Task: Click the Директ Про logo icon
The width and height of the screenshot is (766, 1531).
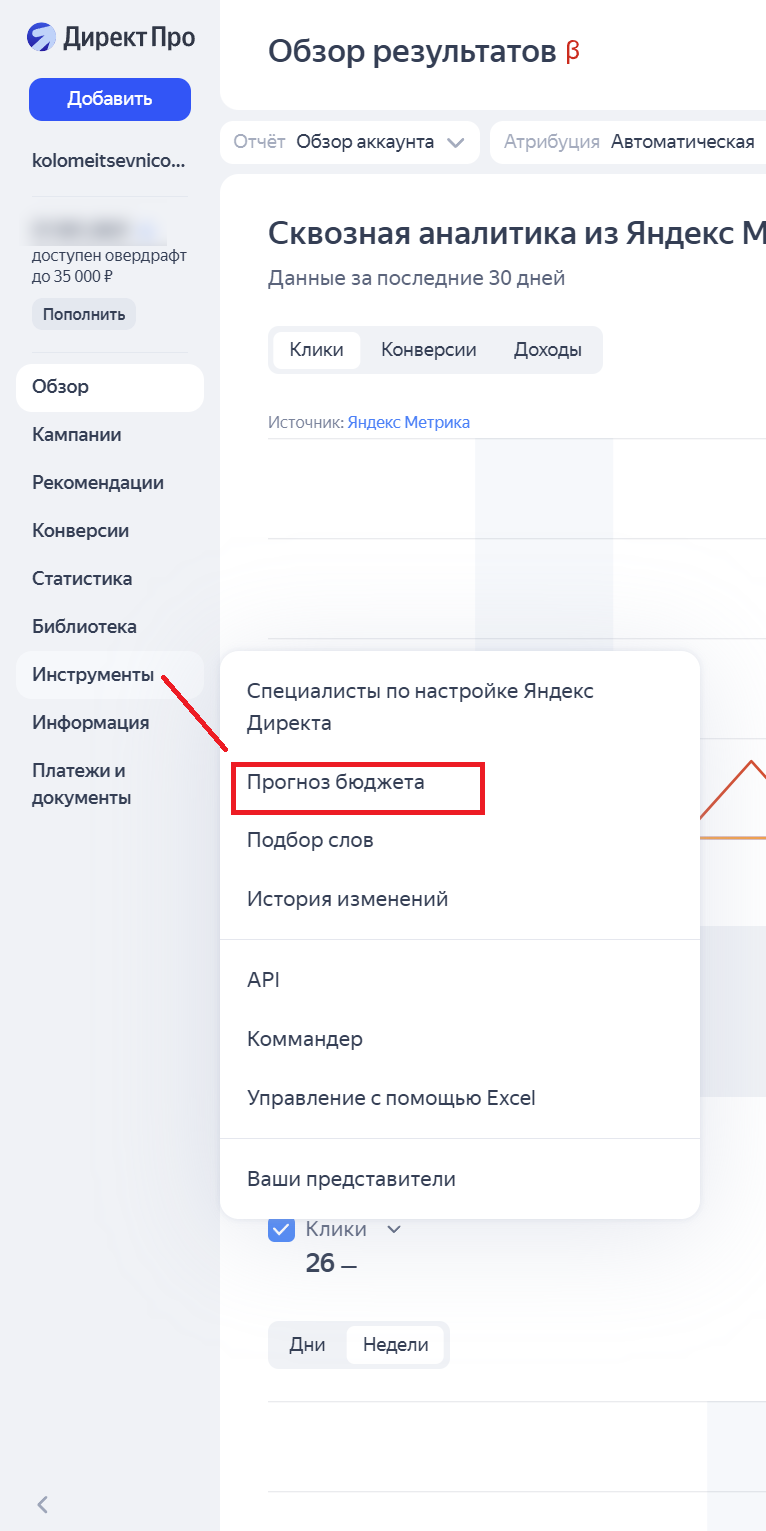Action: point(41,38)
